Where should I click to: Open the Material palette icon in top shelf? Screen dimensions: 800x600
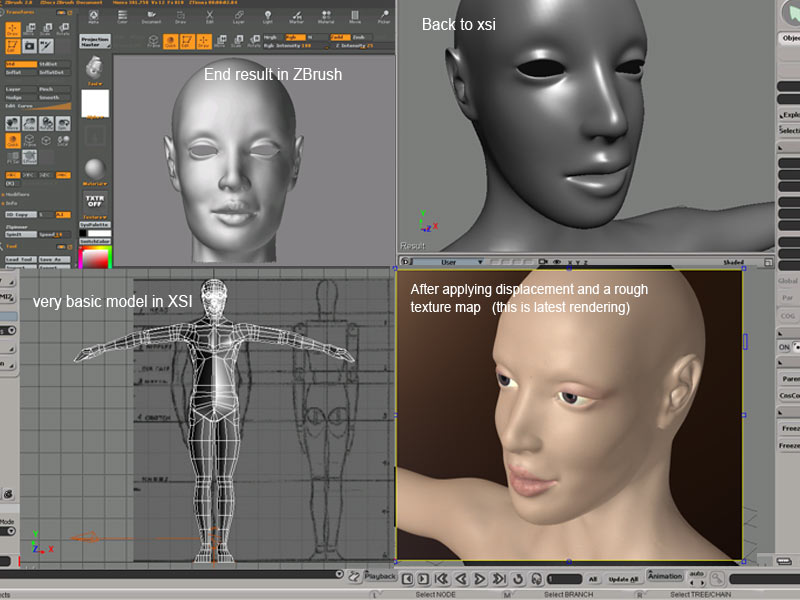click(x=326, y=17)
